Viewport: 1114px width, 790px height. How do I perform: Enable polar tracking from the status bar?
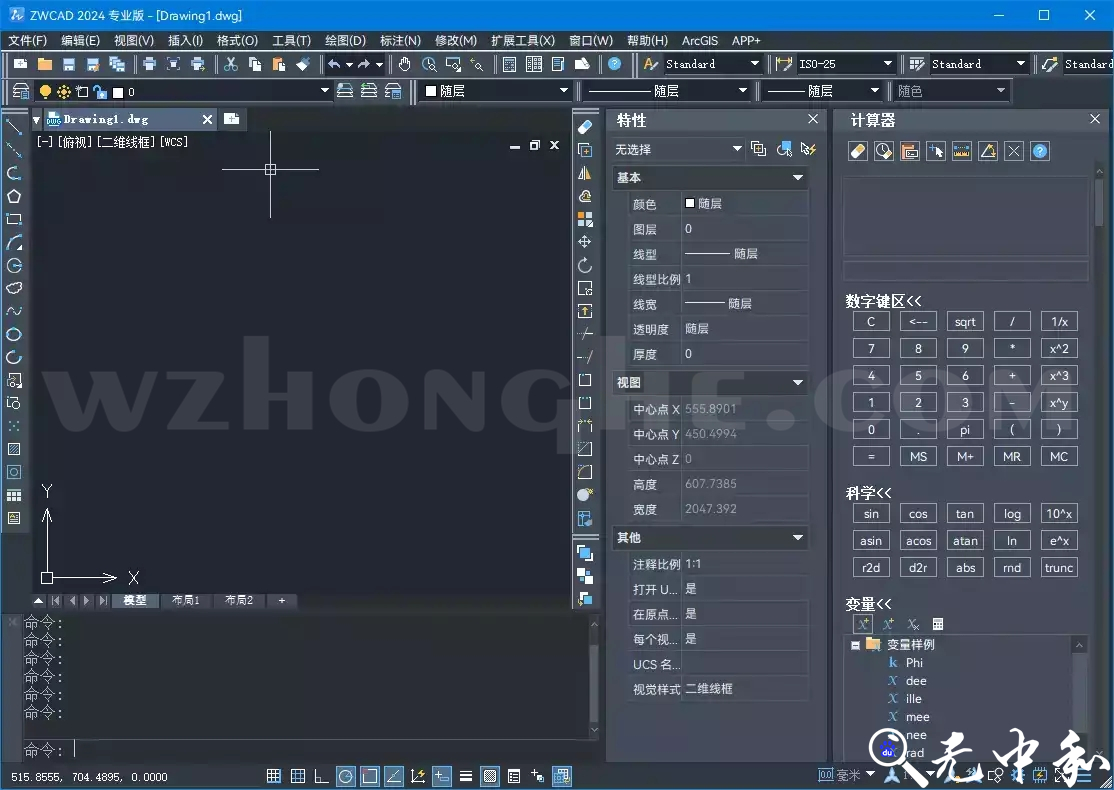pos(344,775)
